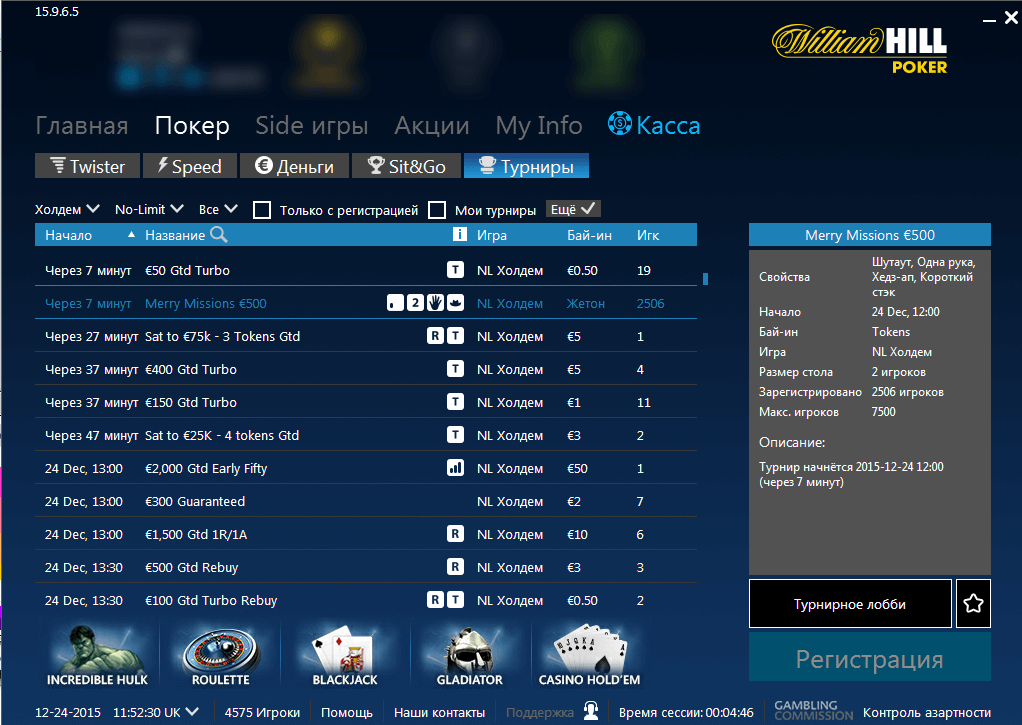Launch the Gladiator slot game

coord(469,654)
